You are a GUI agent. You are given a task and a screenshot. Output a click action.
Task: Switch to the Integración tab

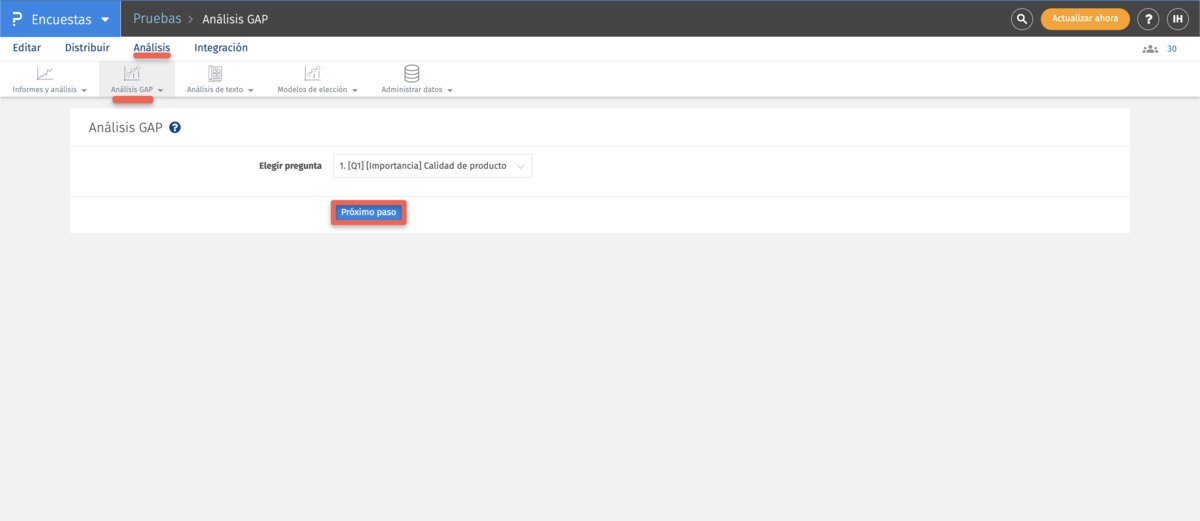click(221, 48)
